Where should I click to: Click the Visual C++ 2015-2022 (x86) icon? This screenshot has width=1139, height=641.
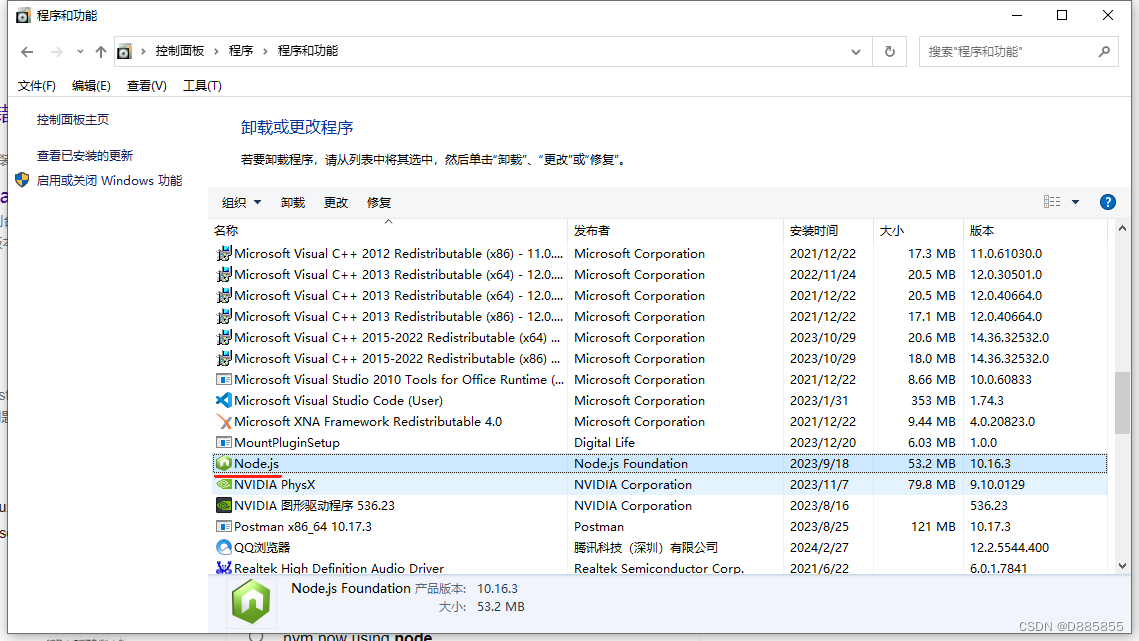coord(224,359)
